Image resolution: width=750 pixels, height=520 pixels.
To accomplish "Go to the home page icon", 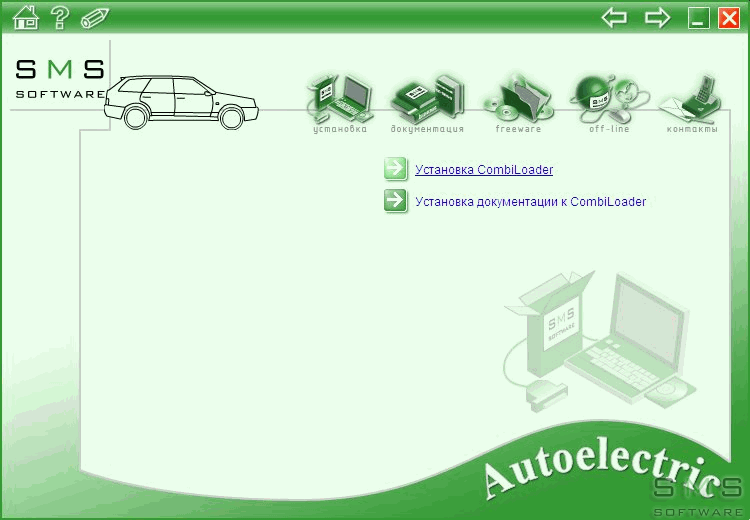I will click(26, 18).
